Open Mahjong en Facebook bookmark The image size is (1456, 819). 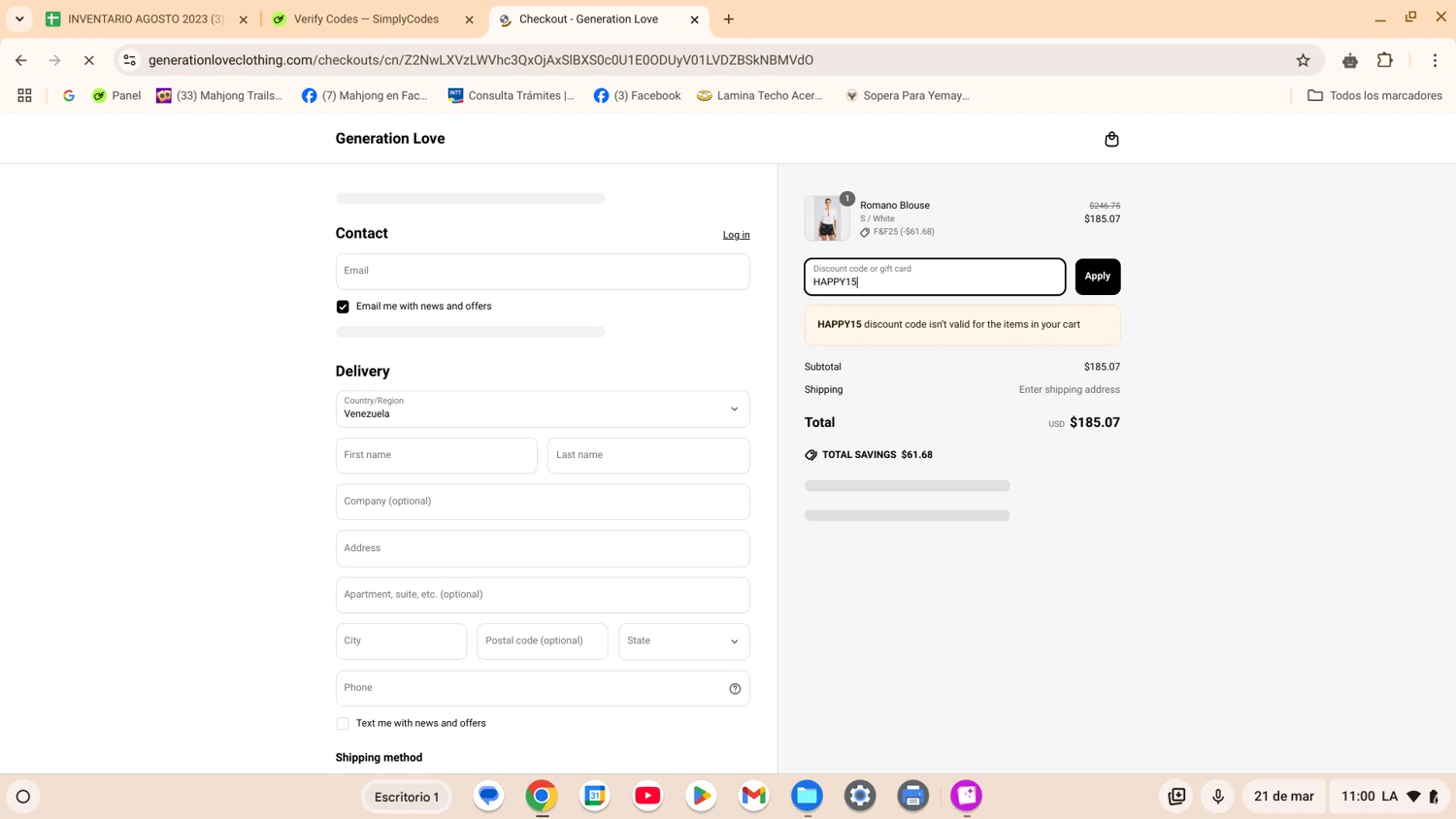click(x=365, y=95)
